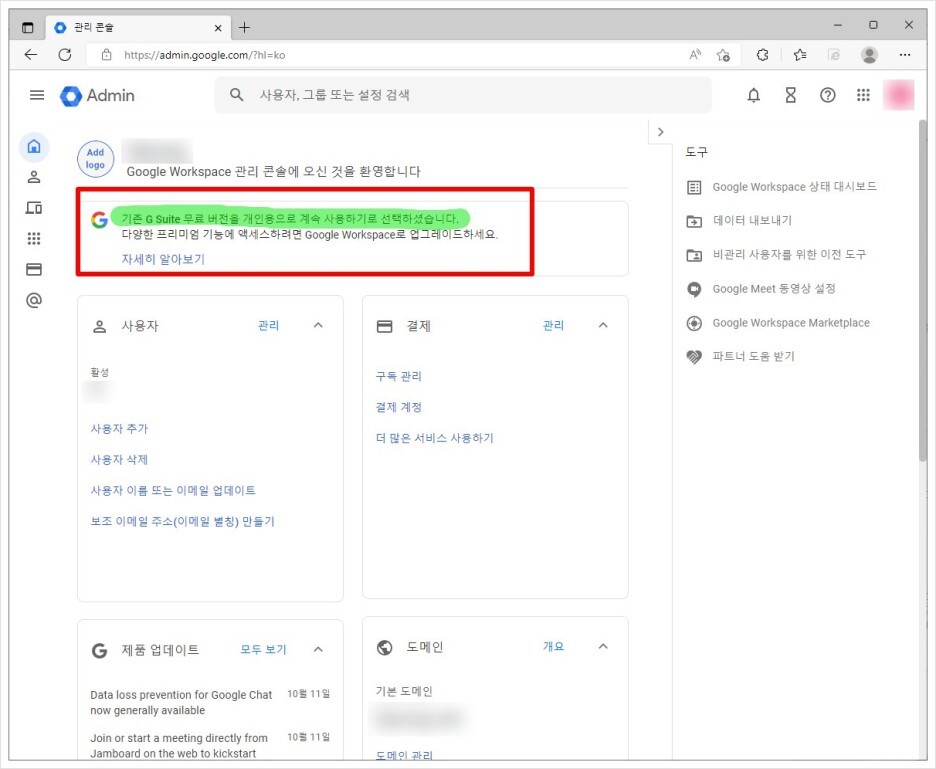Open browser profile icon
The width and height of the screenshot is (936, 769).
[869, 55]
